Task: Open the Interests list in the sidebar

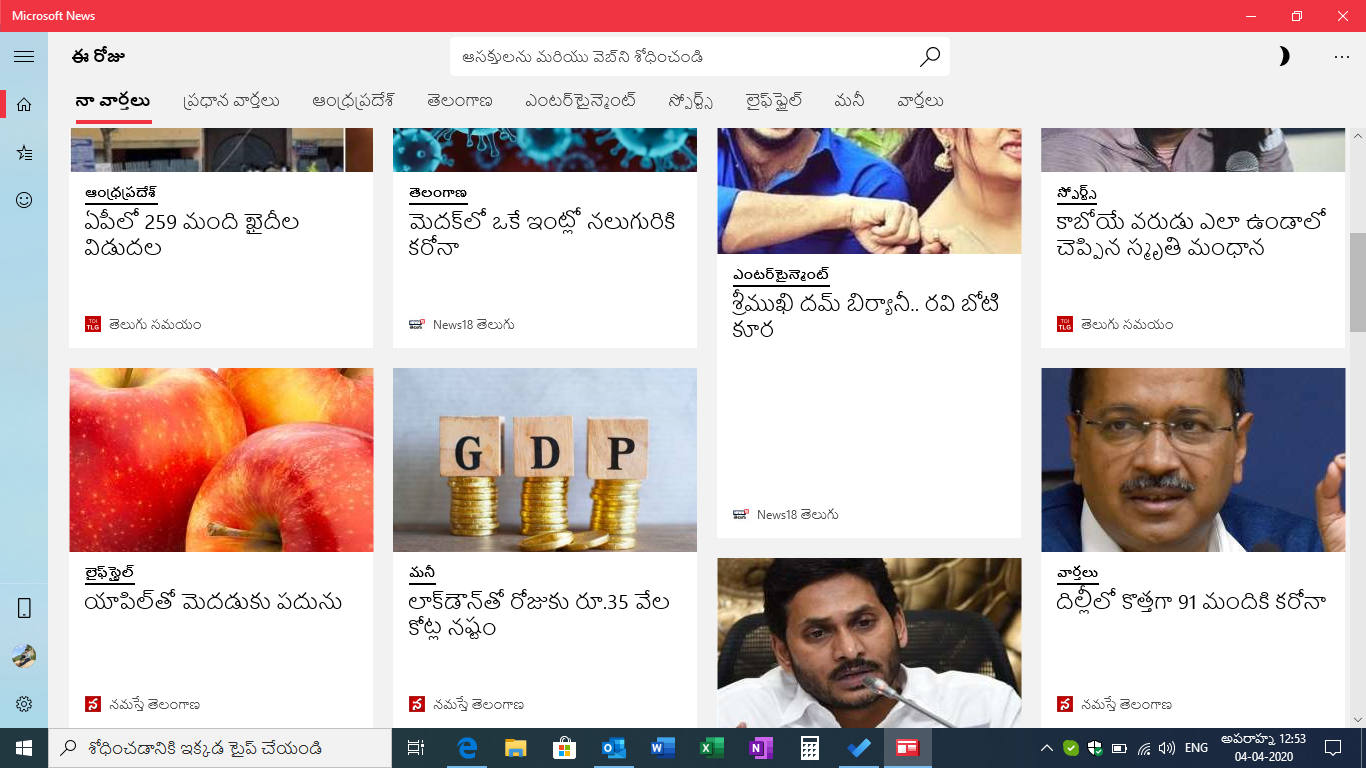Action: 24,154
